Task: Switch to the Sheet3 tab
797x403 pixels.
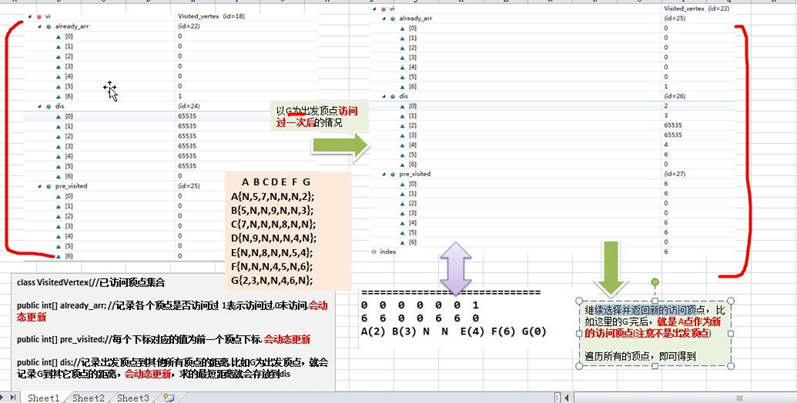Action: coord(133,398)
